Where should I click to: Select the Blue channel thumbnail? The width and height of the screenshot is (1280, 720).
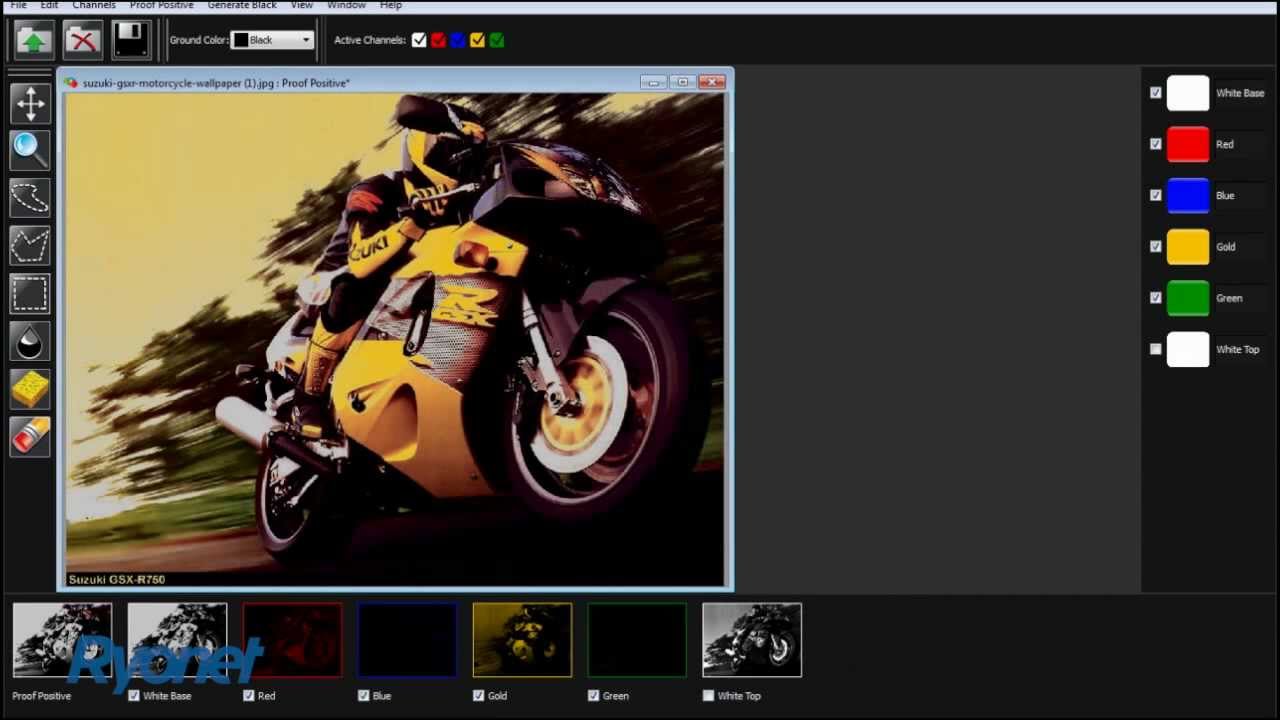tap(407, 640)
